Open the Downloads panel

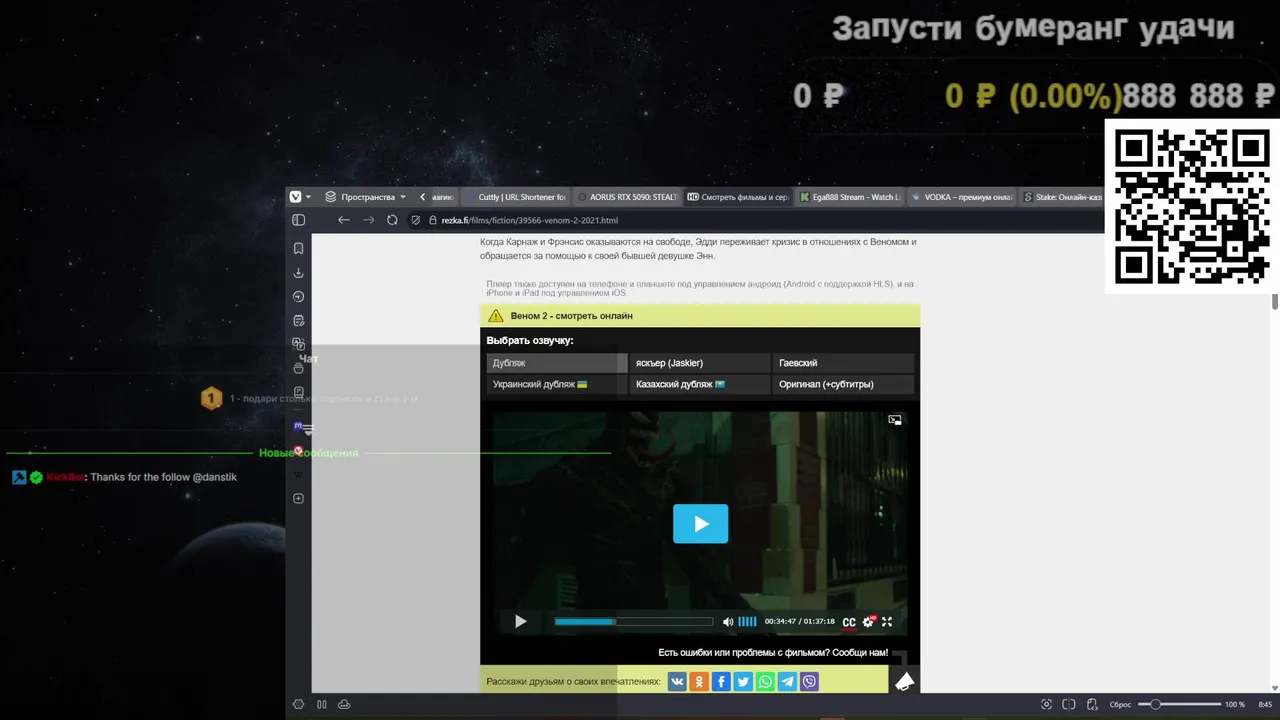click(x=298, y=273)
